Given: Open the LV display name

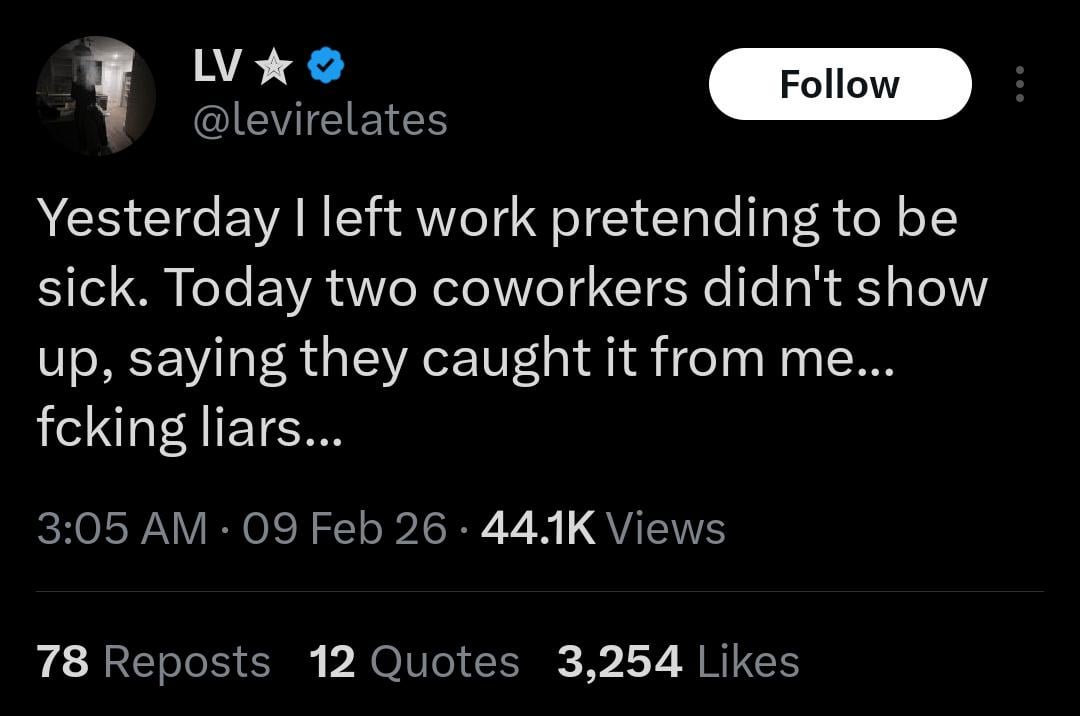Looking at the screenshot, I should pos(217,67).
